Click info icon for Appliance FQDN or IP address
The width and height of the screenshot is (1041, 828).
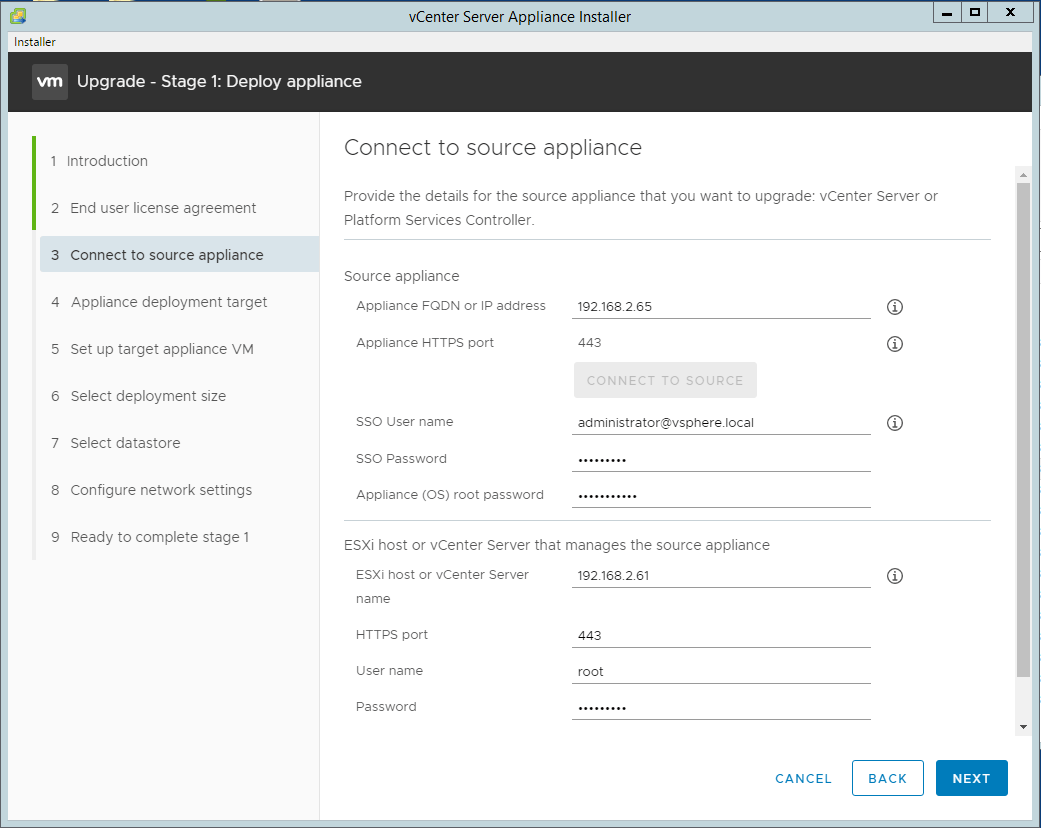[894, 307]
